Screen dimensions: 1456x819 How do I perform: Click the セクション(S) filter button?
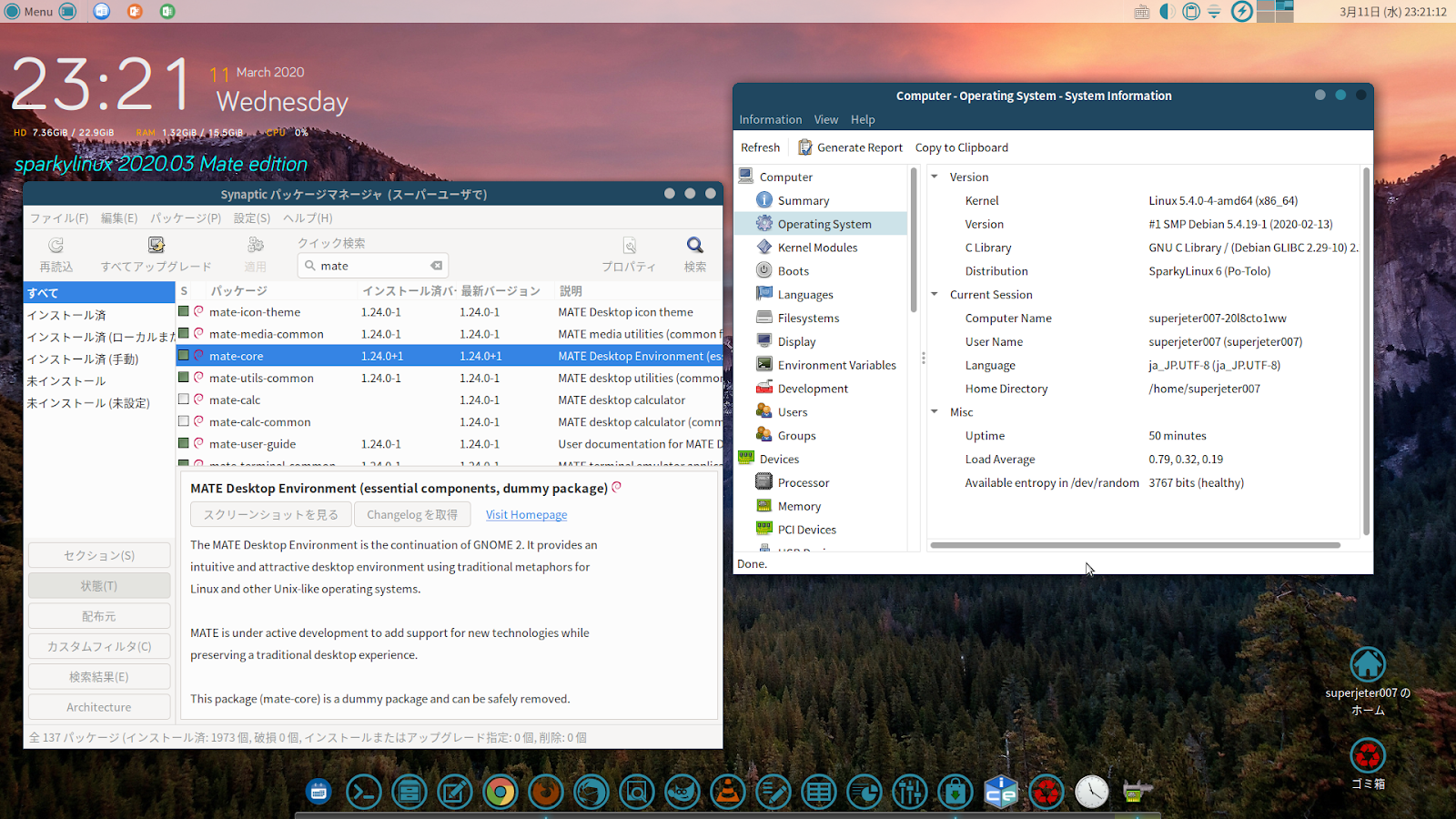(99, 555)
